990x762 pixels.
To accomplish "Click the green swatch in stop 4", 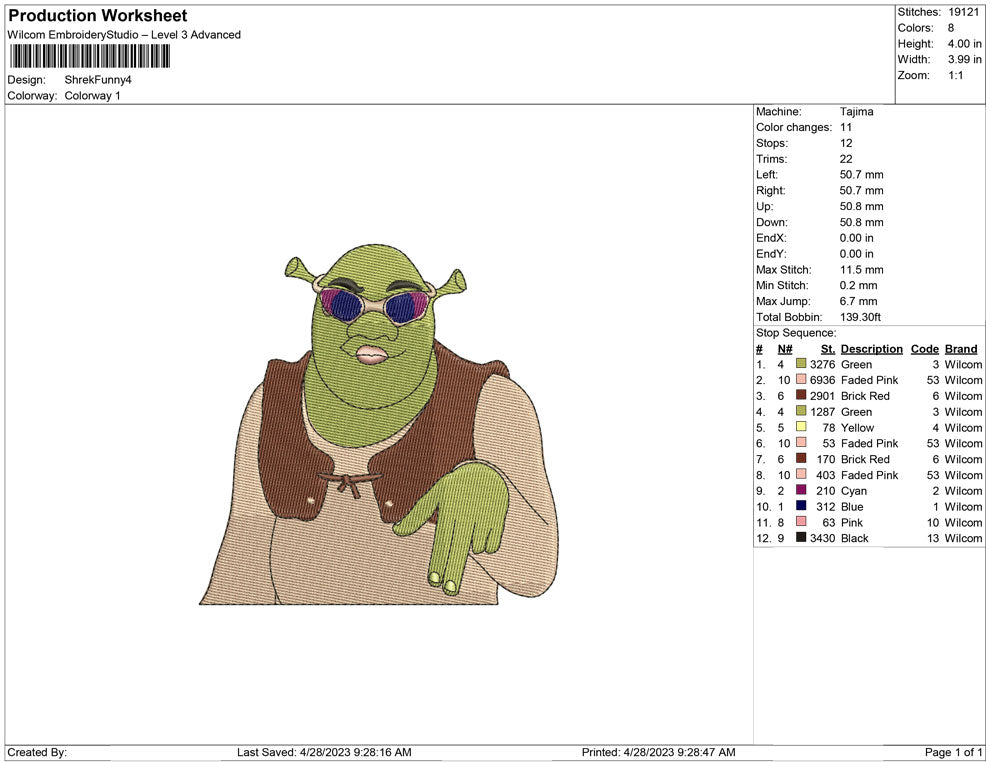I will [801, 411].
